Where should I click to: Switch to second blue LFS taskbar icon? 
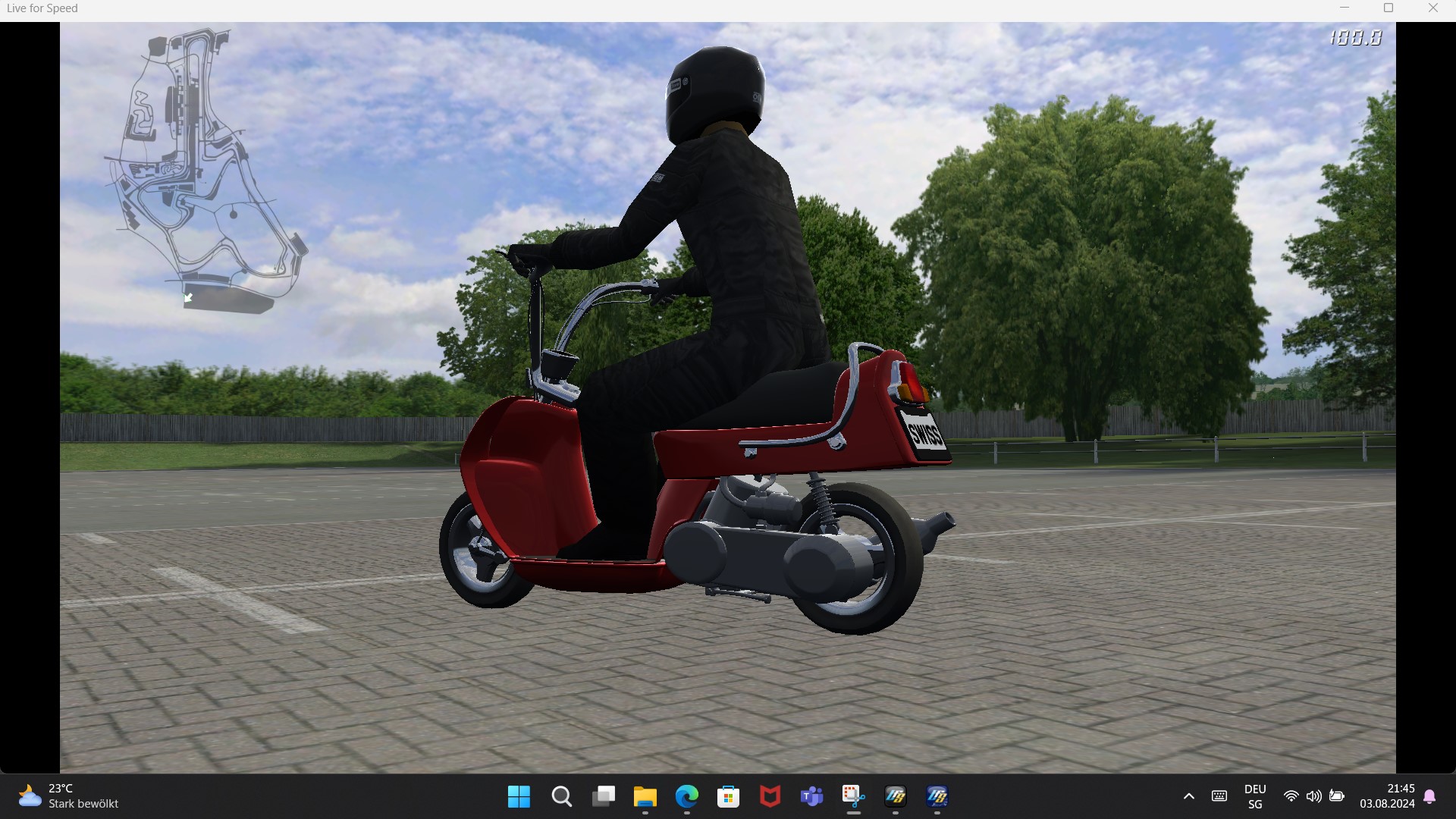point(937,796)
